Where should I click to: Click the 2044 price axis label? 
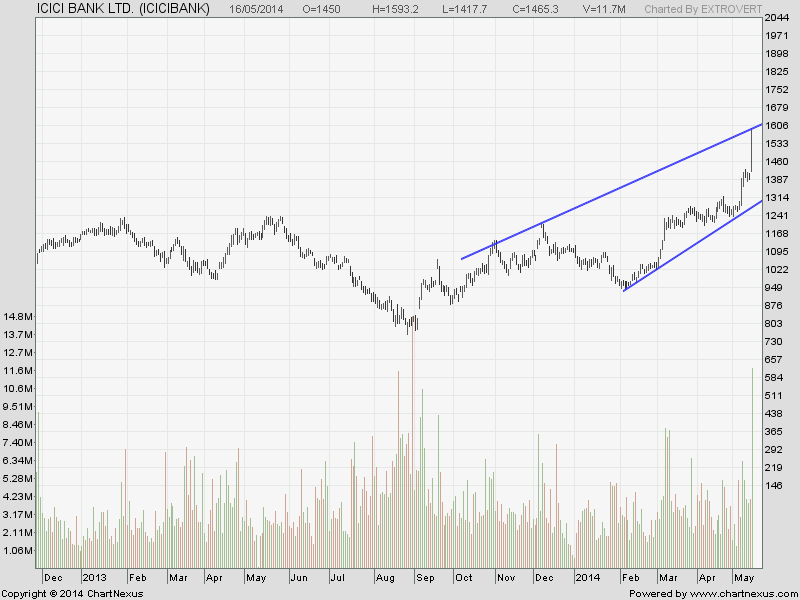pyautogui.click(x=777, y=19)
